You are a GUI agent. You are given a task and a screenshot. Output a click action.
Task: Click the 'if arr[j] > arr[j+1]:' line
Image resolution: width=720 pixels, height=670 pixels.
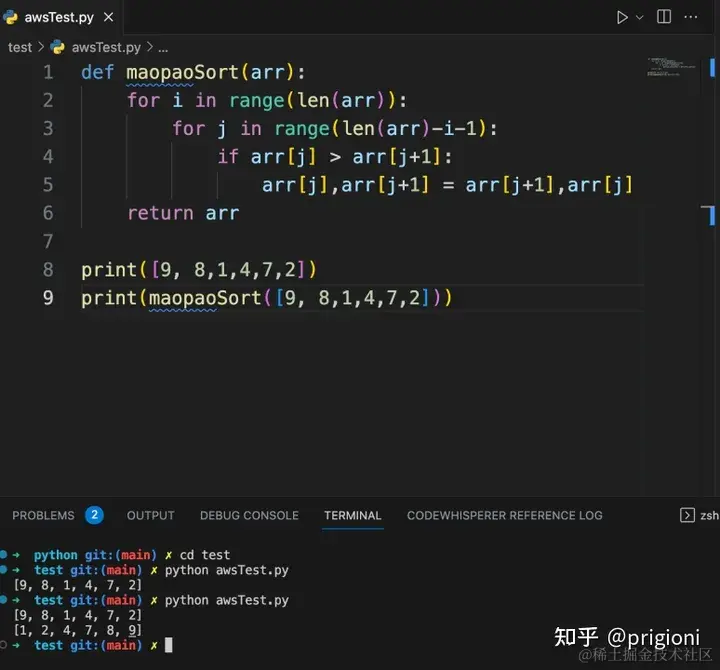[x=335, y=157]
